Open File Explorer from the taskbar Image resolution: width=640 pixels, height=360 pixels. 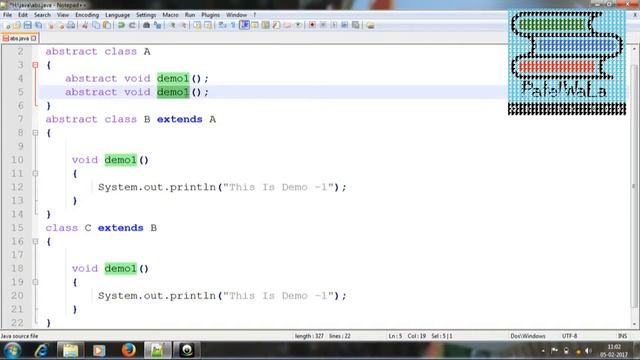(70, 351)
